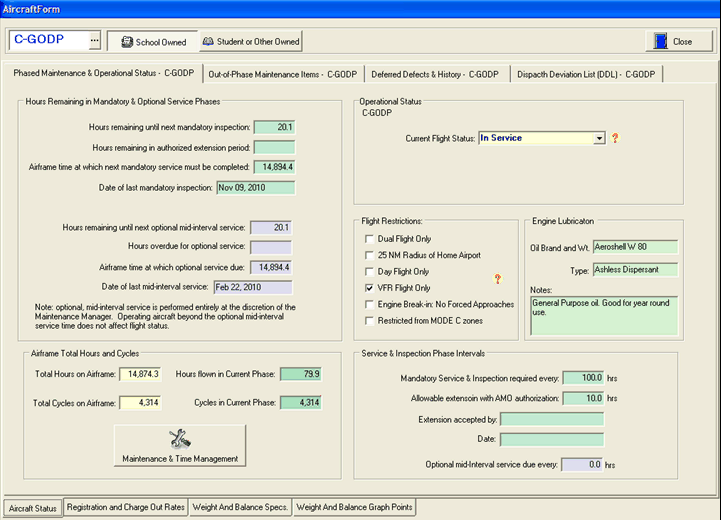721x520 pixels.
Task: Open the aircraft selector ellipsis button
Action: click(95, 40)
